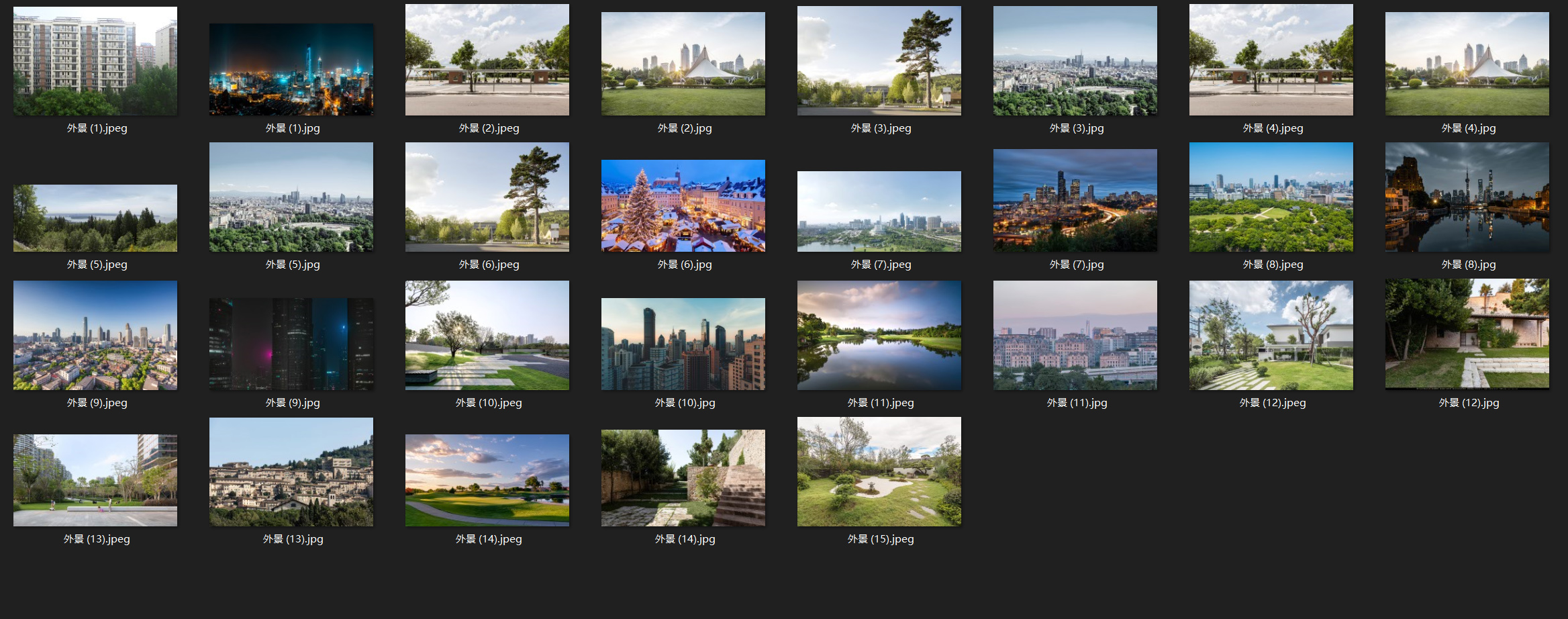Select stone stairway thumbnail 外景 (14).jpg
Image resolution: width=1568 pixels, height=619 pixels.
683,478
